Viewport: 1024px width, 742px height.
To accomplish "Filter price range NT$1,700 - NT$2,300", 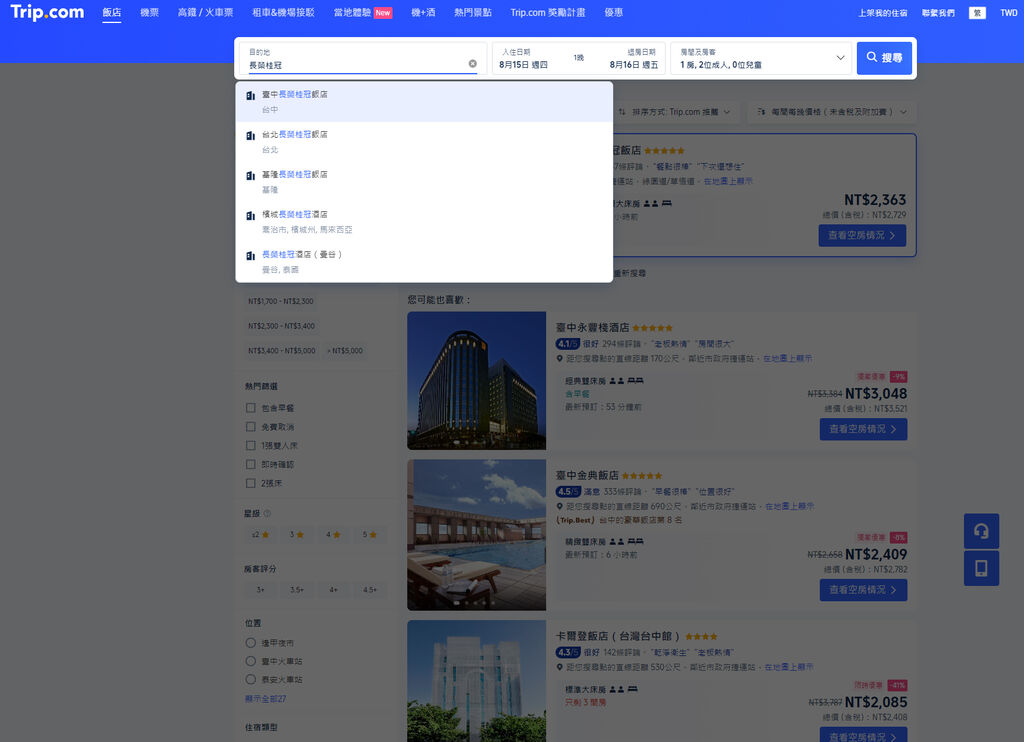I will pos(281,301).
